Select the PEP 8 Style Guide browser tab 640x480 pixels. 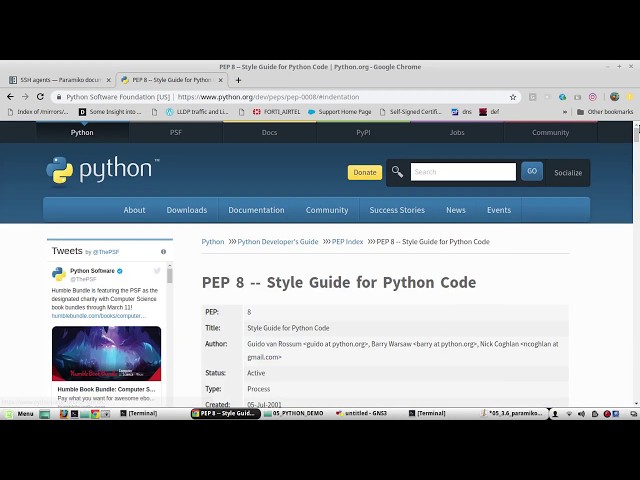(172, 80)
